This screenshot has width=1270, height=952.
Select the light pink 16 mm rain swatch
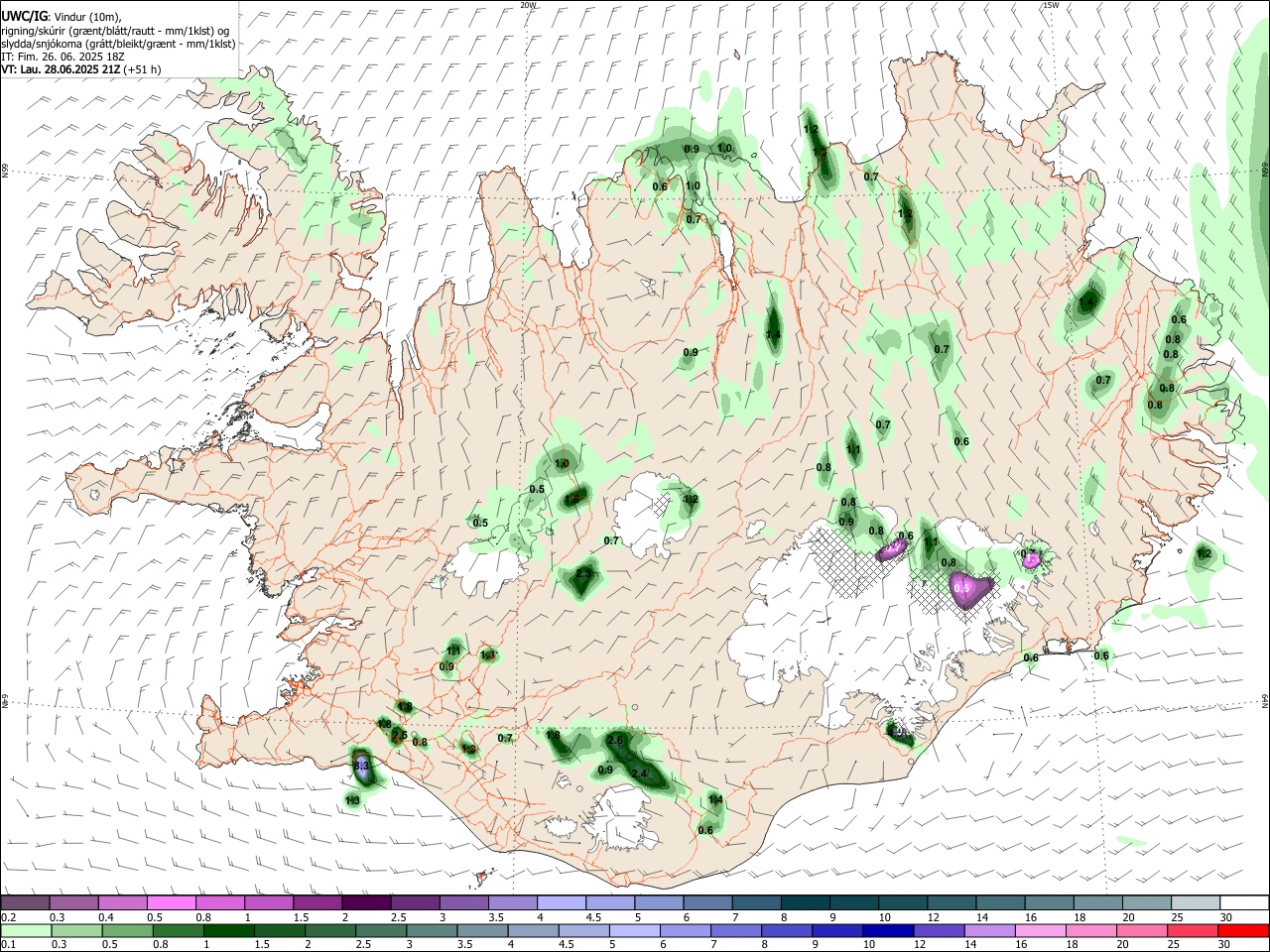[1041, 931]
